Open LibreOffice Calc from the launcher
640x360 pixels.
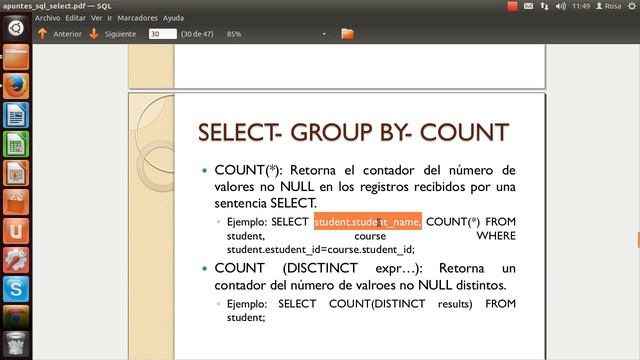pos(16,144)
